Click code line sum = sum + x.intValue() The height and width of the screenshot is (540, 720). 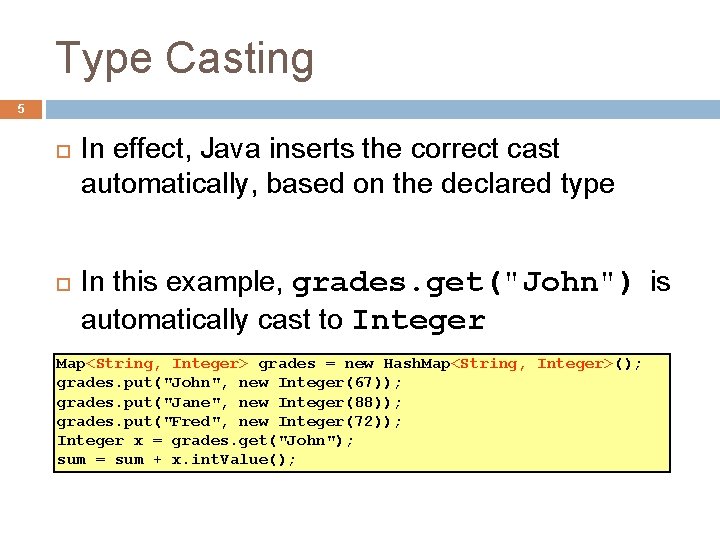pos(176,460)
